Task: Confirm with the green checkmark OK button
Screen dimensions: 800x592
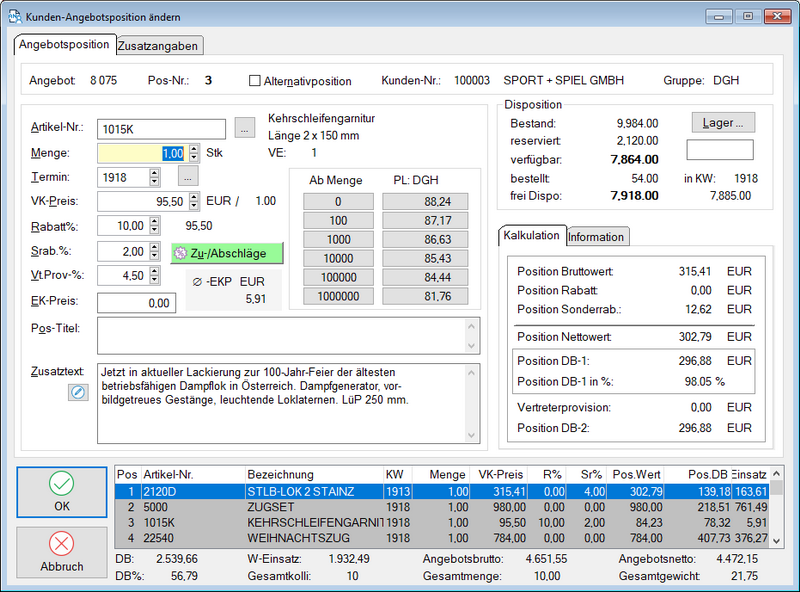Action: point(62,493)
